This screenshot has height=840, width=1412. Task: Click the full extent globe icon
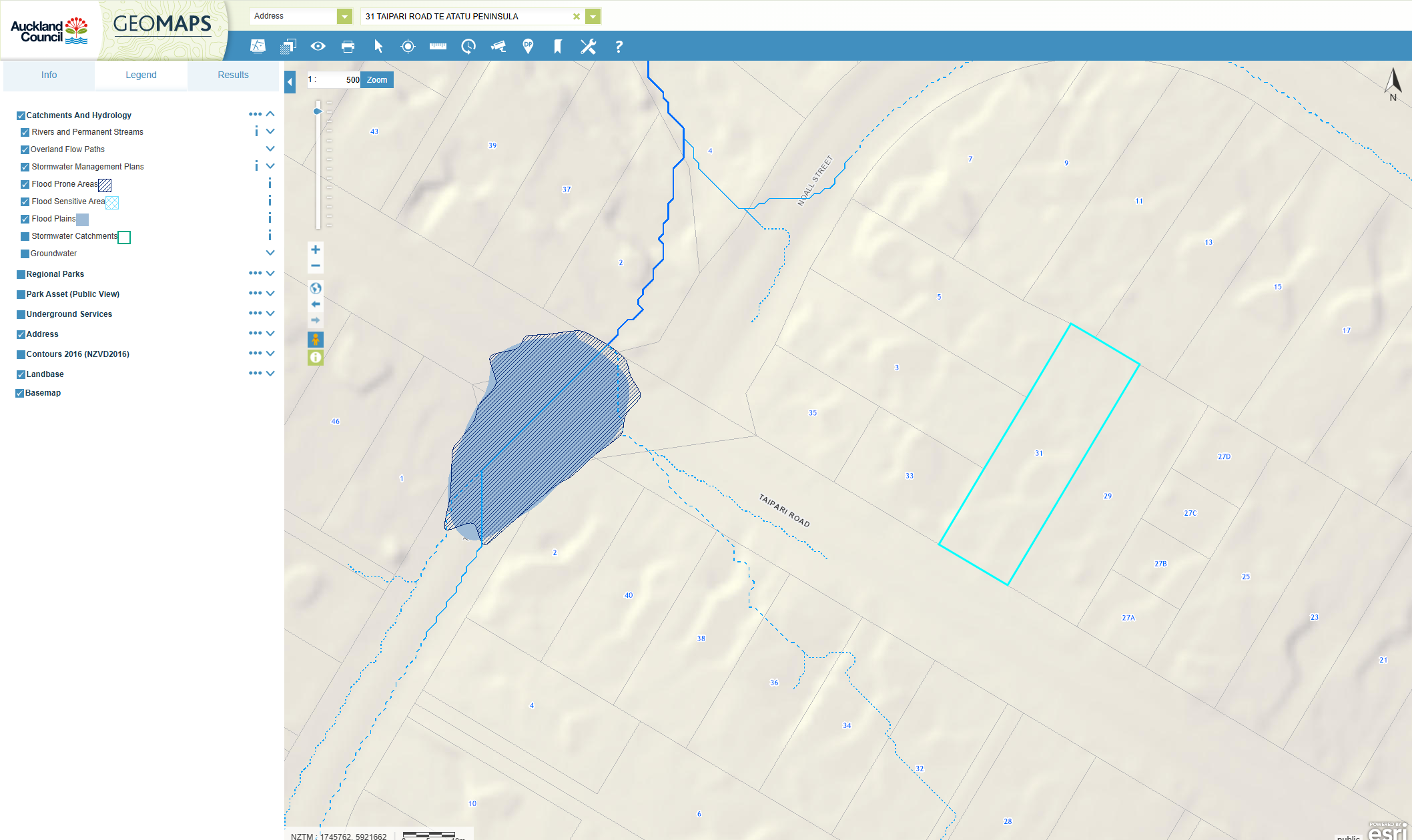pos(316,288)
